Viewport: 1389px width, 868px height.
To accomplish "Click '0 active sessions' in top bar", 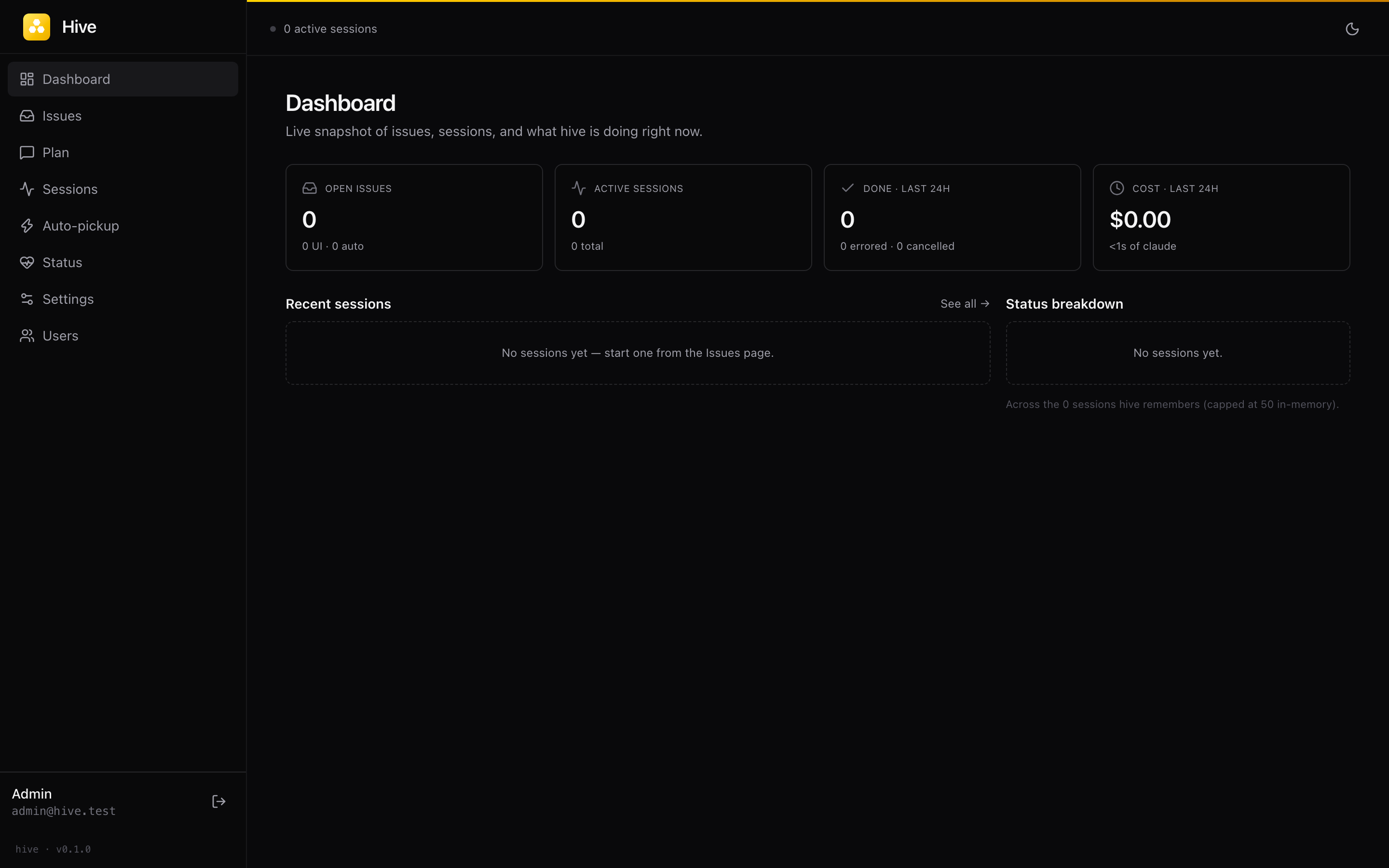I will click(330, 29).
